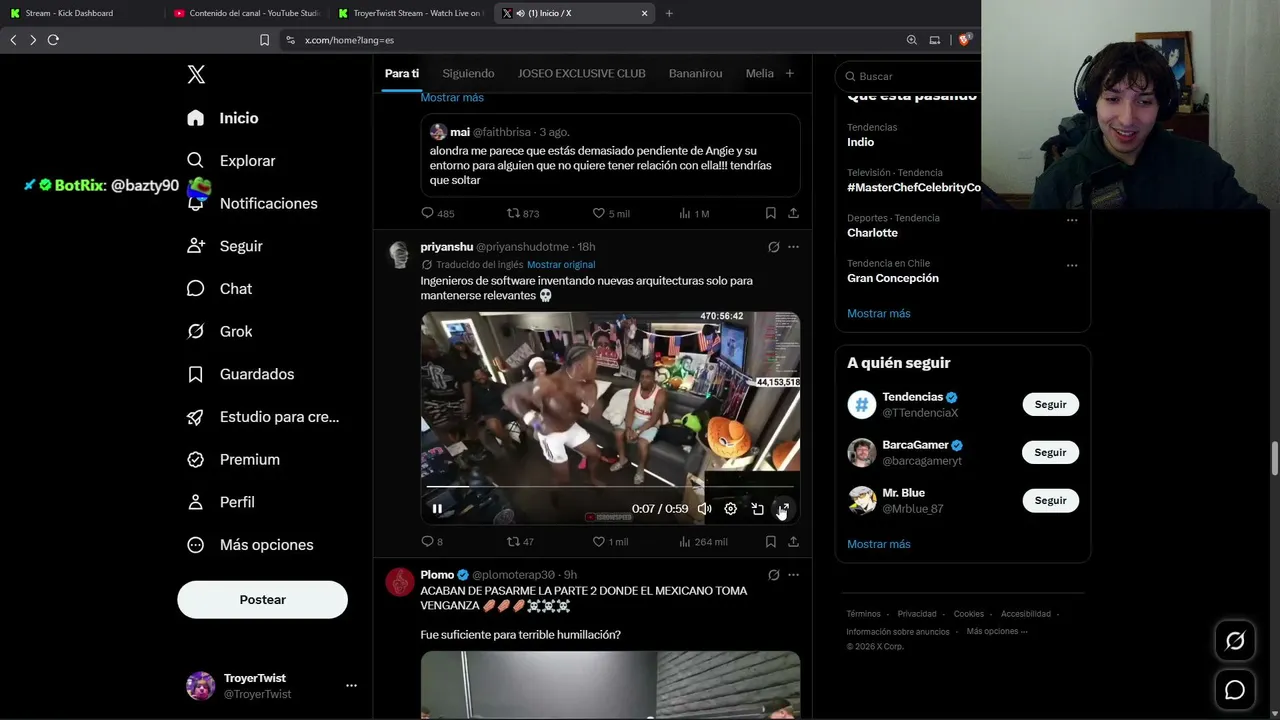Pause the video in priyanshu's post

click(437, 509)
